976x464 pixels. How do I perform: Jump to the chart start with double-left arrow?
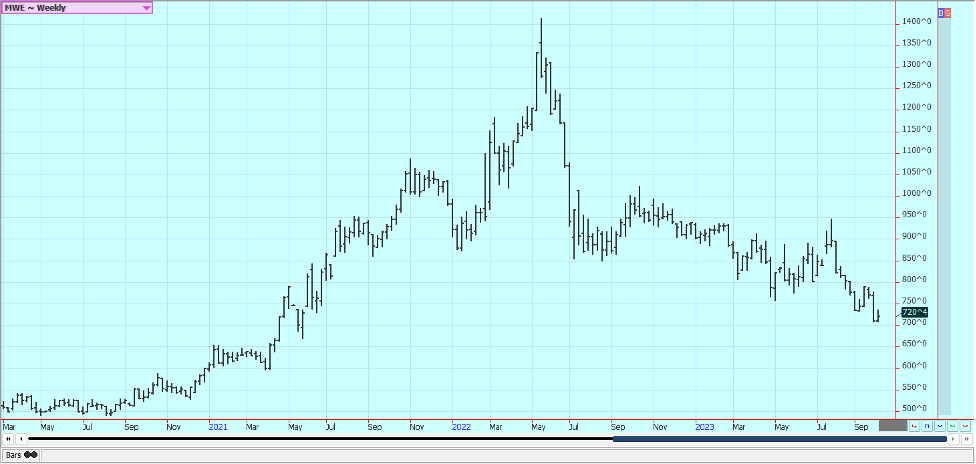point(8,438)
